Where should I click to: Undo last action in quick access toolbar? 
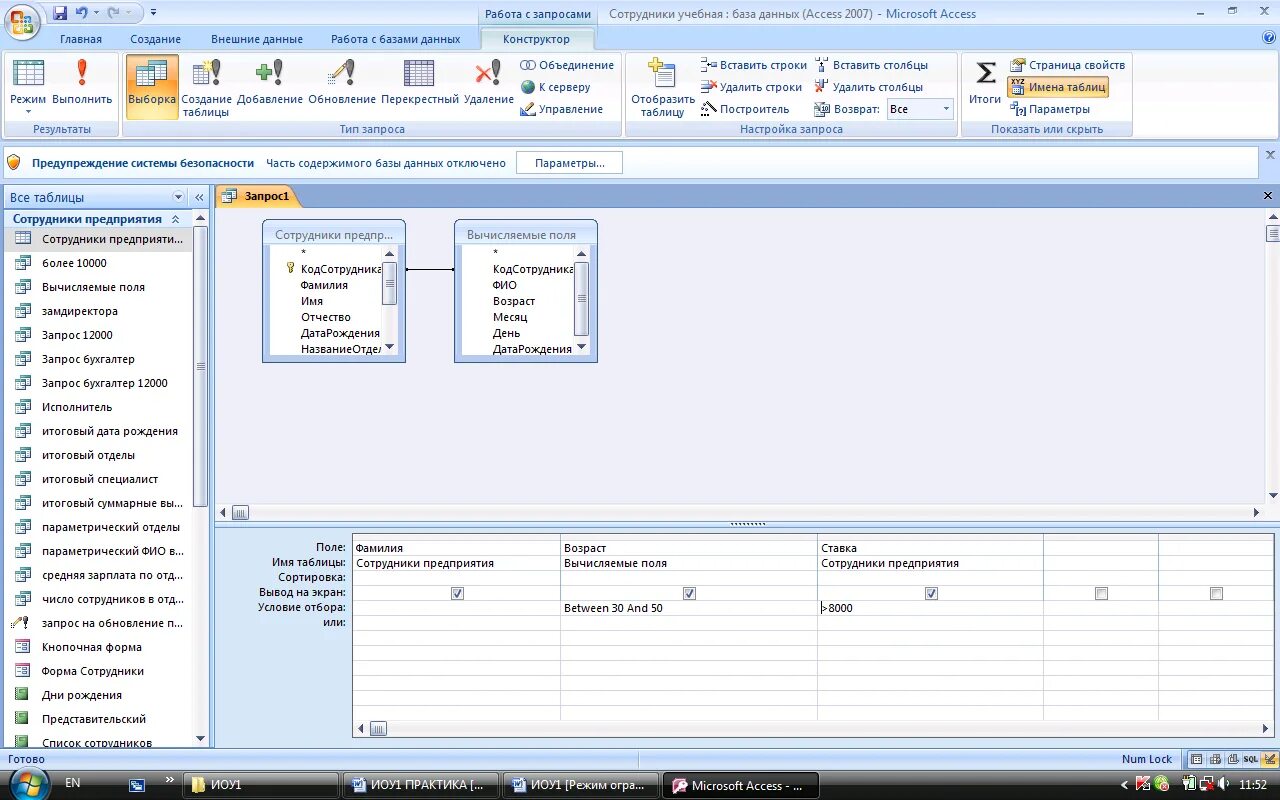pos(83,13)
